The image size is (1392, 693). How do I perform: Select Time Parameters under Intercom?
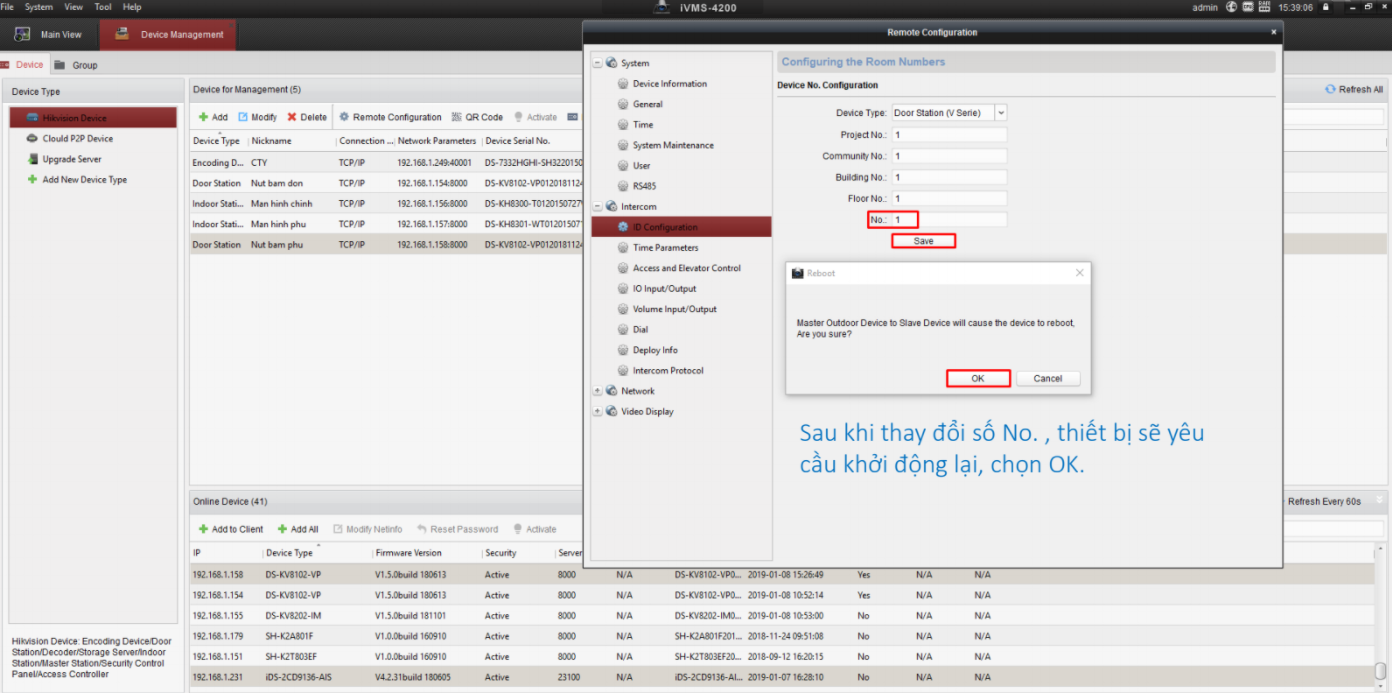665,247
